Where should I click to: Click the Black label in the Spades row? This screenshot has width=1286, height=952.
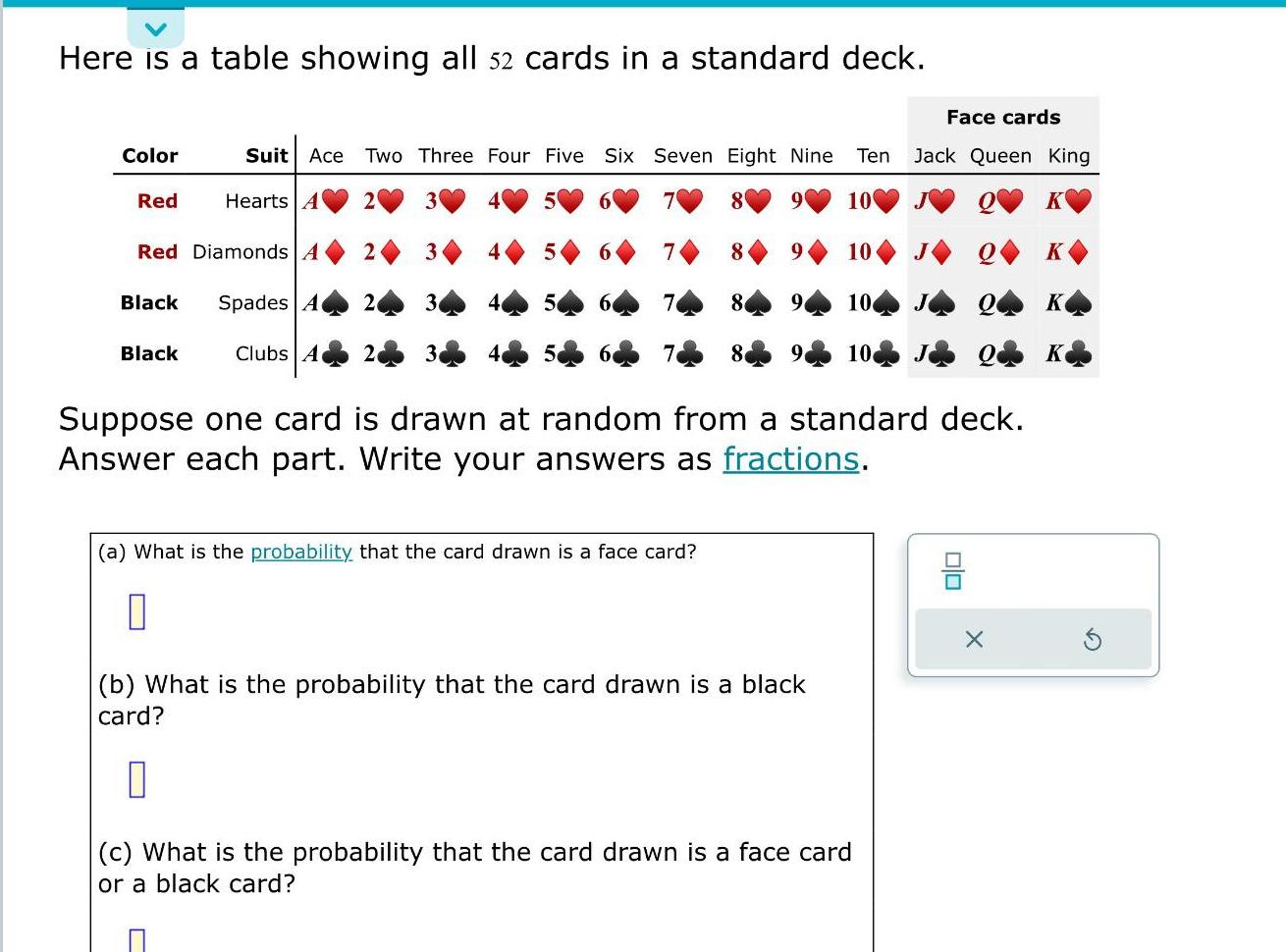click(x=148, y=303)
